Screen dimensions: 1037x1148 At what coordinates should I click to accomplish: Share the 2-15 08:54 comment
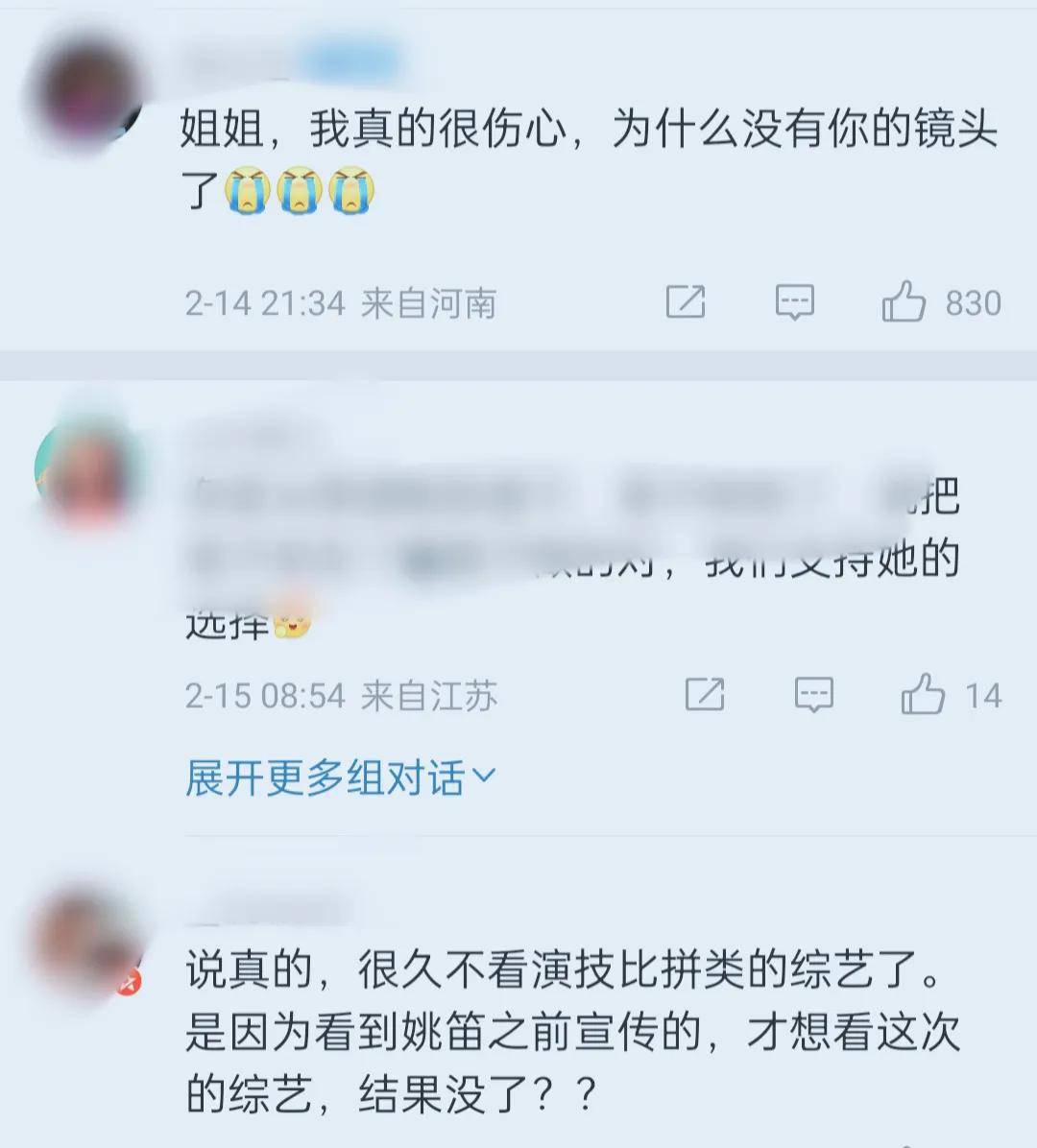(x=705, y=694)
